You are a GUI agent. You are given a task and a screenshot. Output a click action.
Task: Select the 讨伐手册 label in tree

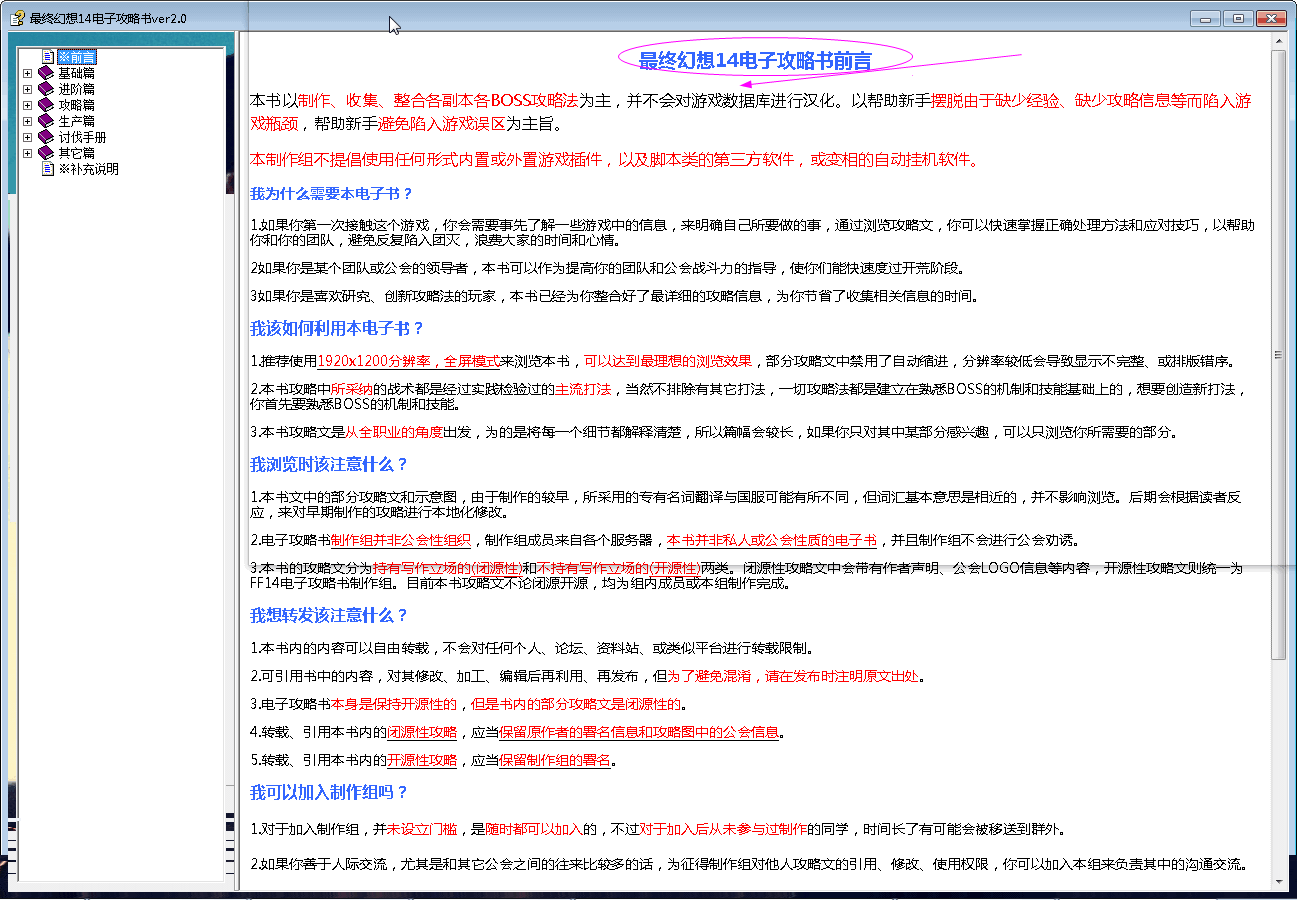pos(82,137)
